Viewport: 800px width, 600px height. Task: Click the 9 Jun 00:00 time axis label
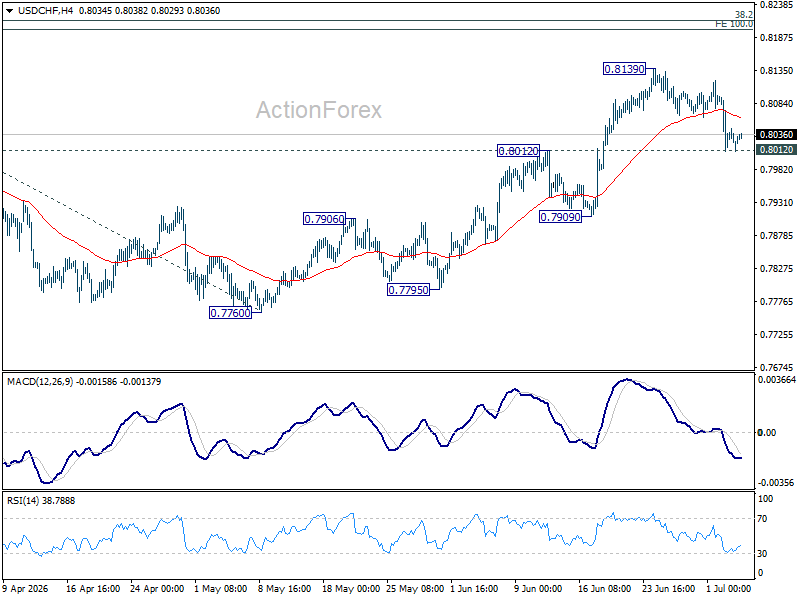coord(538,588)
